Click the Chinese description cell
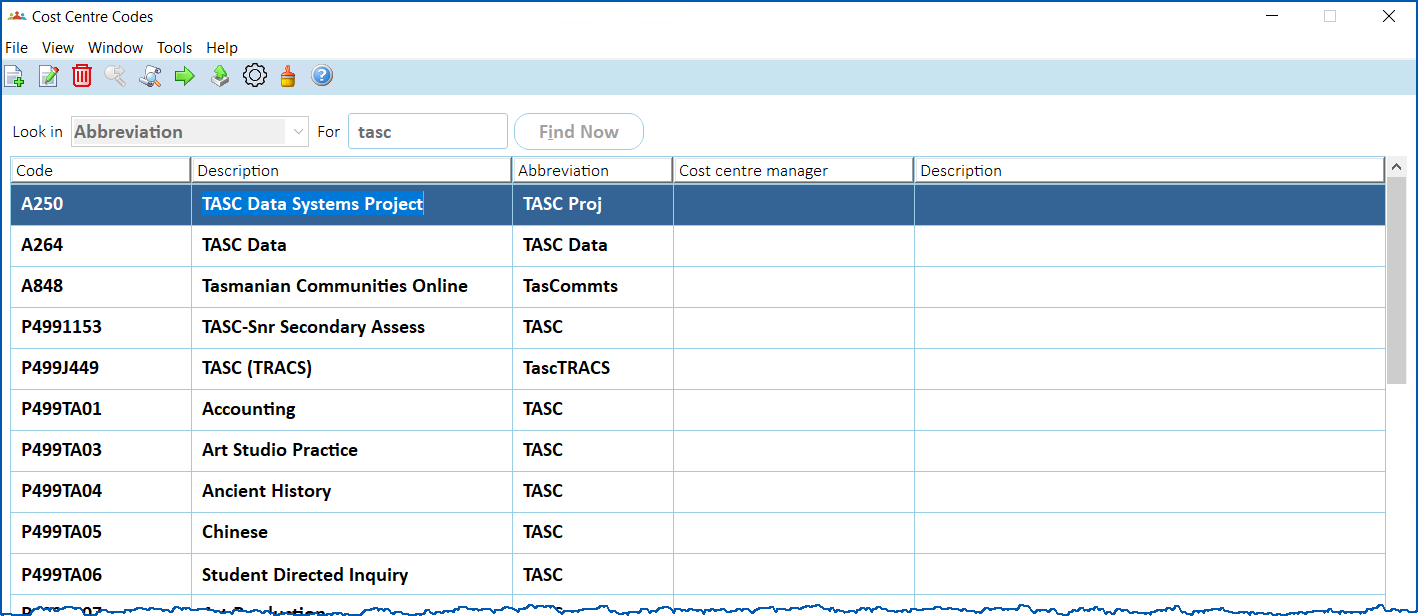 point(352,532)
